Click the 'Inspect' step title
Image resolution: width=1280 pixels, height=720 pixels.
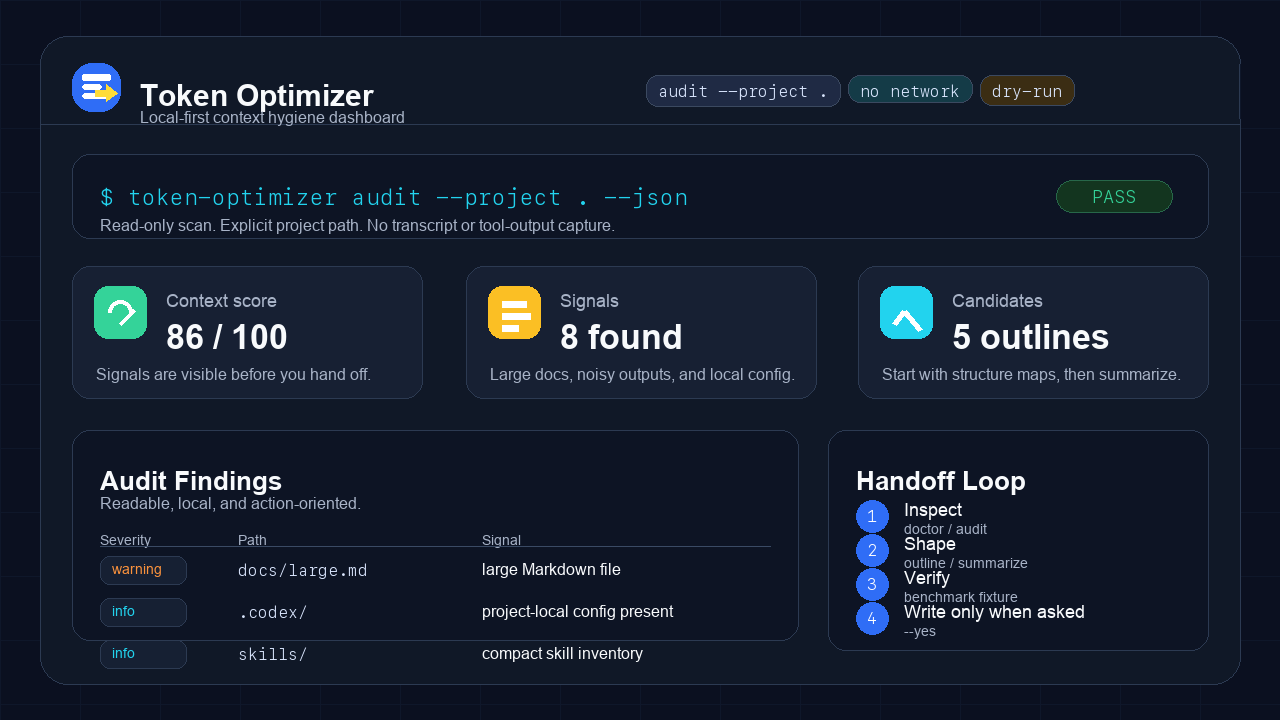933,510
